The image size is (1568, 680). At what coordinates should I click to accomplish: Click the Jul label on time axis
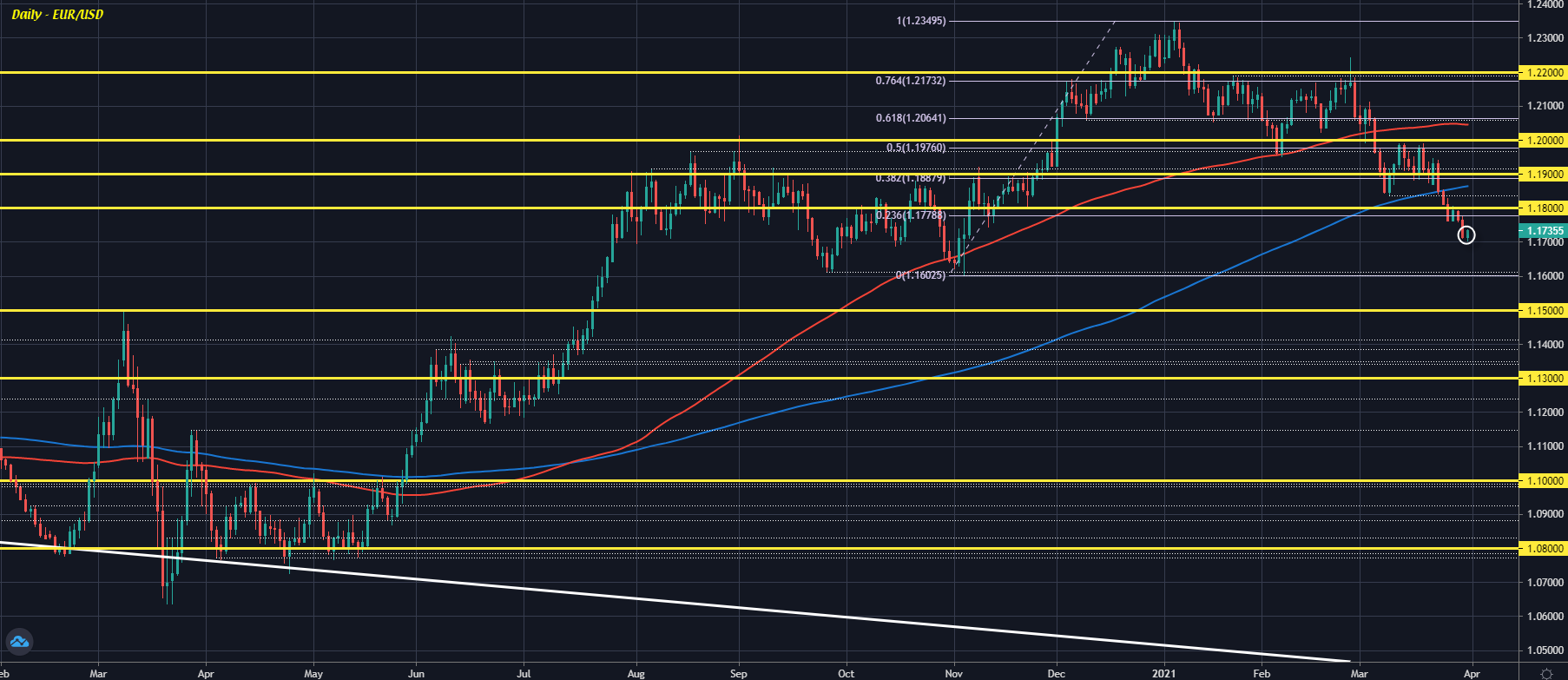pos(524,673)
